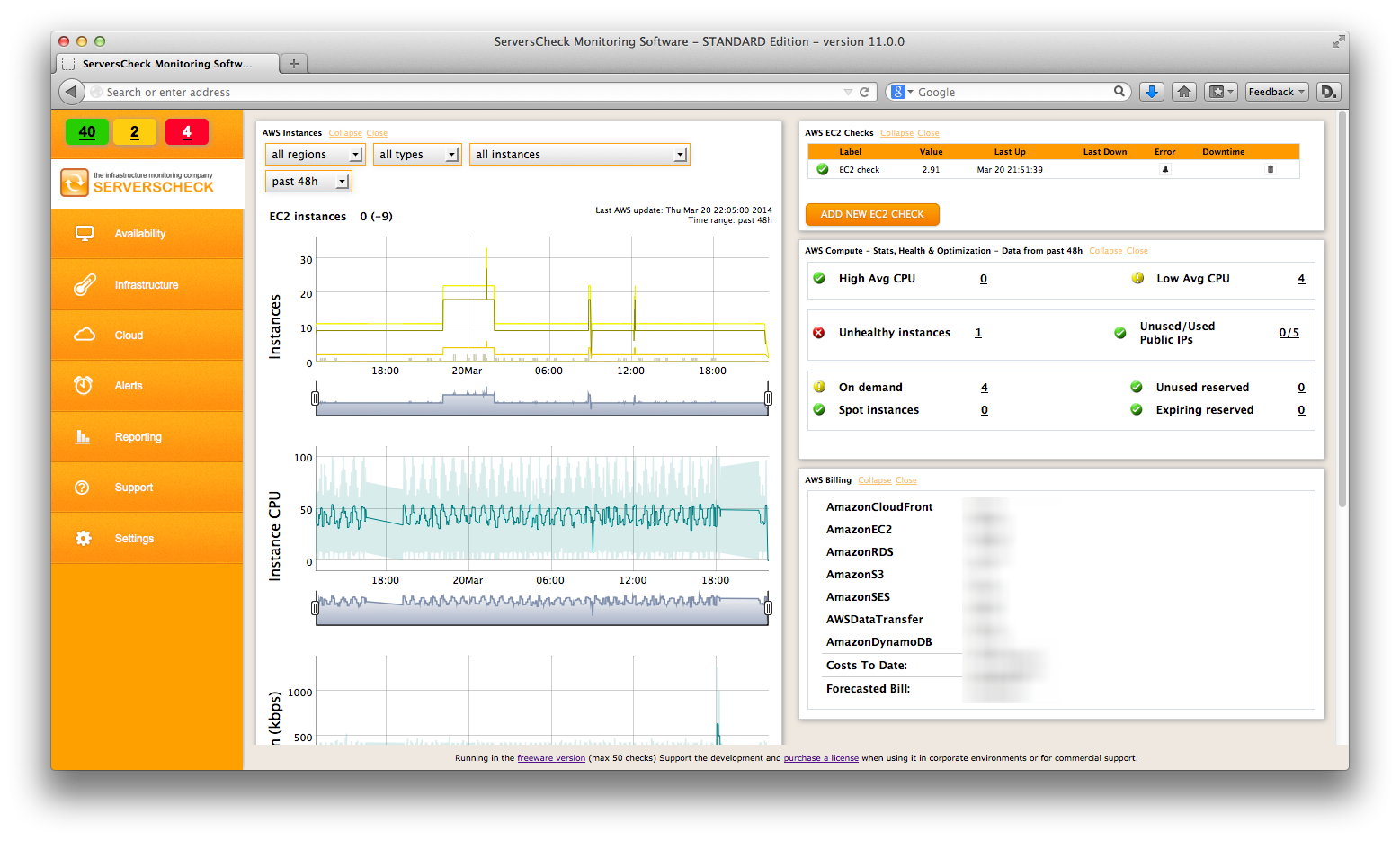Click the Support question mark icon

(x=85, y=487)
